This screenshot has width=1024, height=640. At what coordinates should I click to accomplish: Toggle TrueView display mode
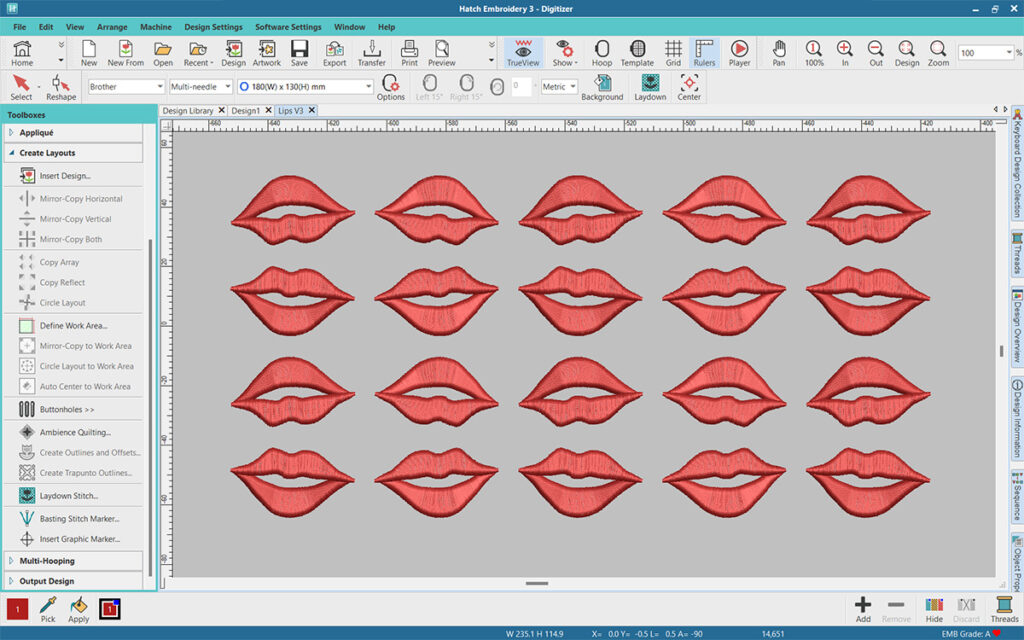point(522,53)
